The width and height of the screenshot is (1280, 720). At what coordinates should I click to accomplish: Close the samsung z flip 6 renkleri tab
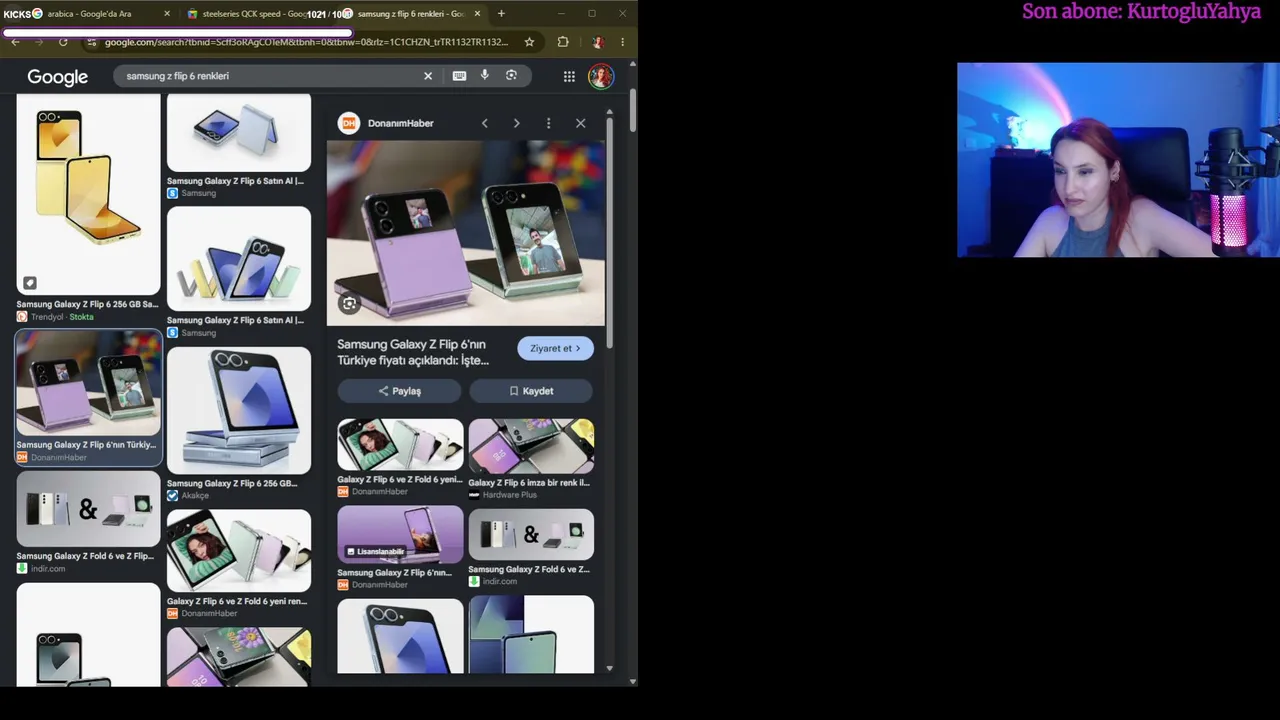point(477,14)
